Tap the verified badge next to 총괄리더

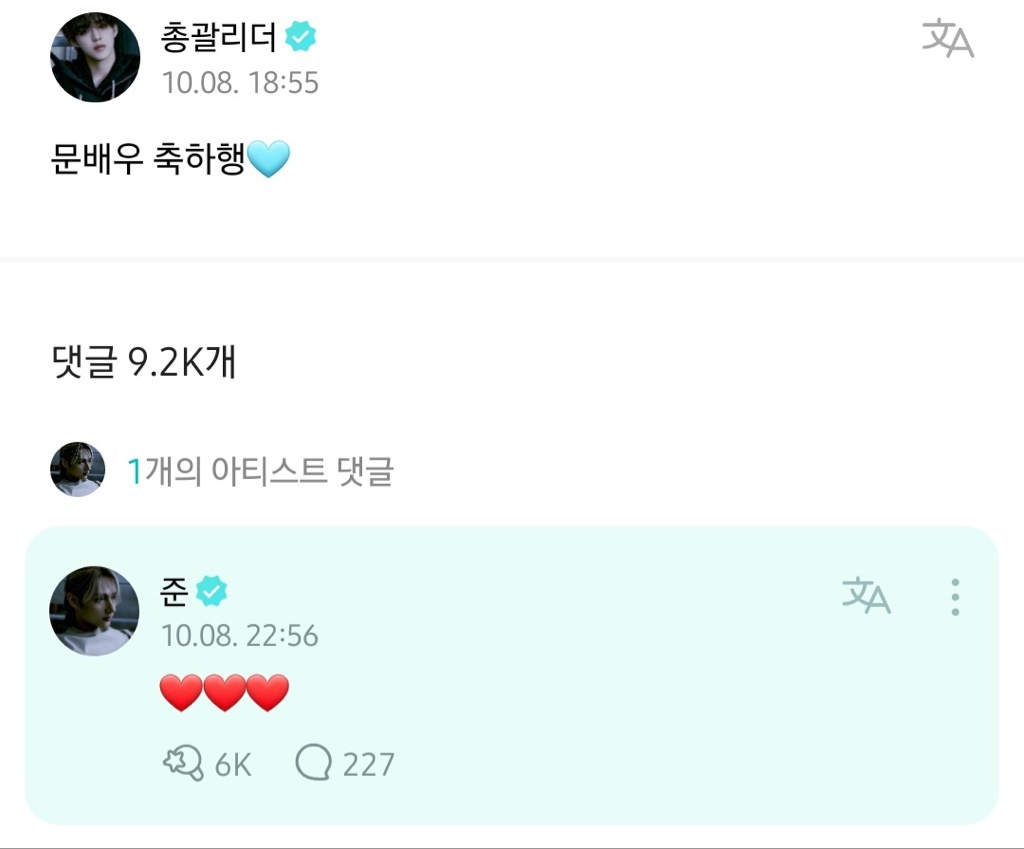coord(300,36)
